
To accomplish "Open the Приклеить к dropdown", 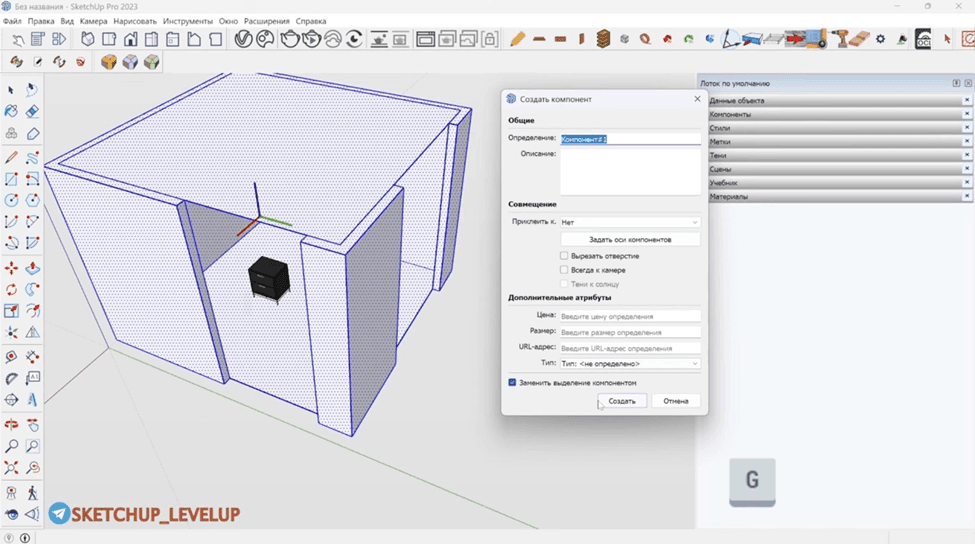I will [x=630, y=222].
